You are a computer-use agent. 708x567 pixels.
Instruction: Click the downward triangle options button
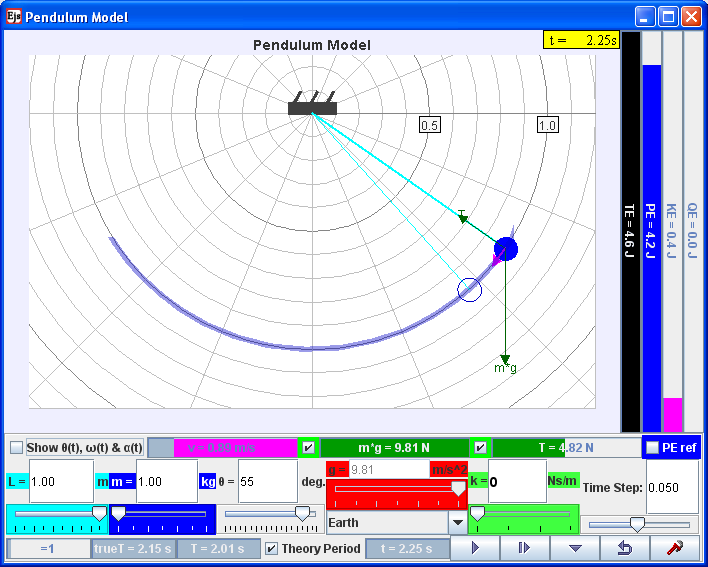[x=575, y=548]
